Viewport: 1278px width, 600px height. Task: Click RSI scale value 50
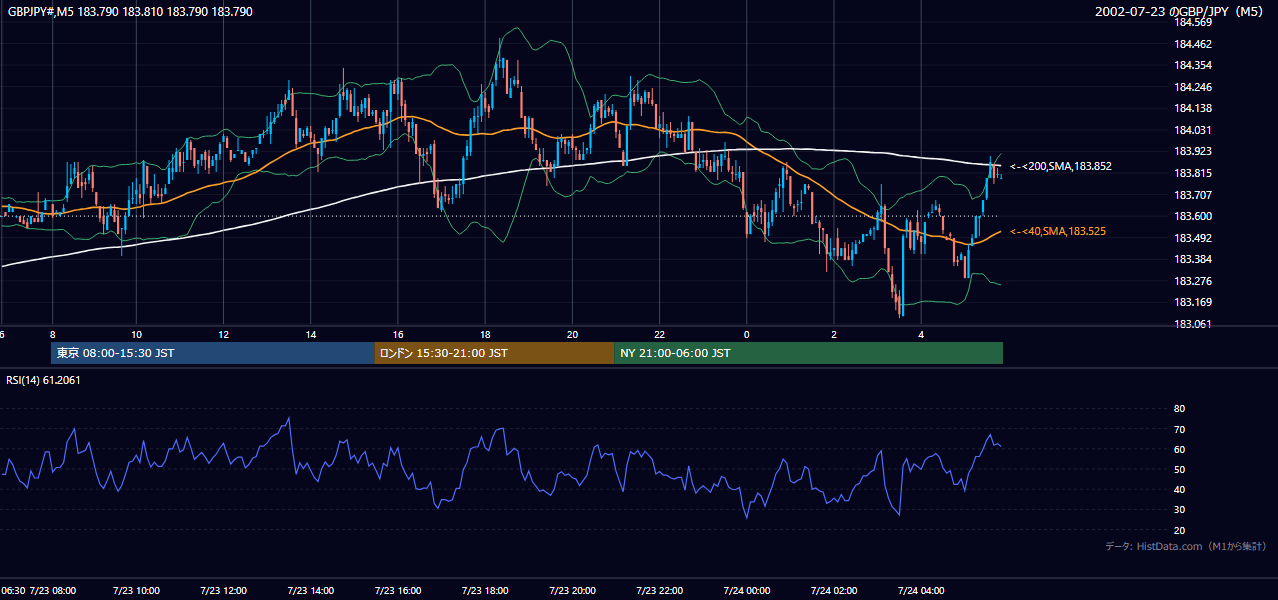point(1179,469)
